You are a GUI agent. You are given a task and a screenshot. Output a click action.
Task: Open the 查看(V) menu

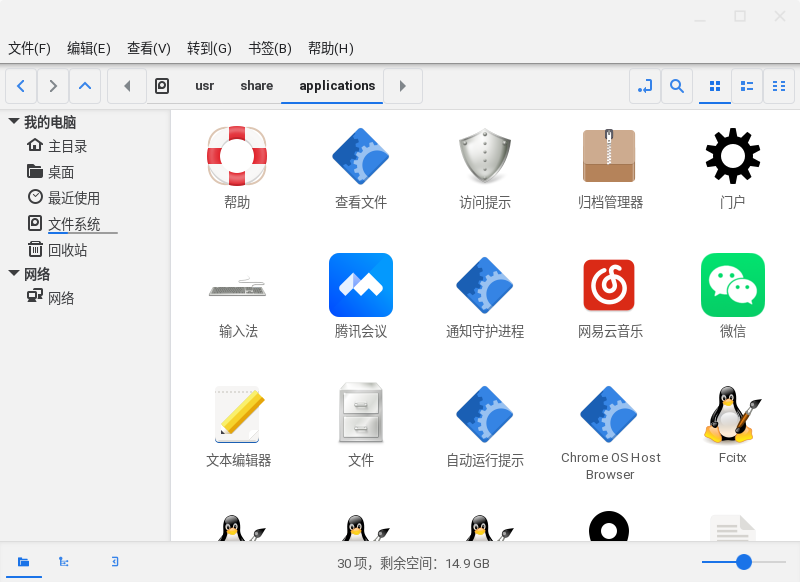point(148,48)
